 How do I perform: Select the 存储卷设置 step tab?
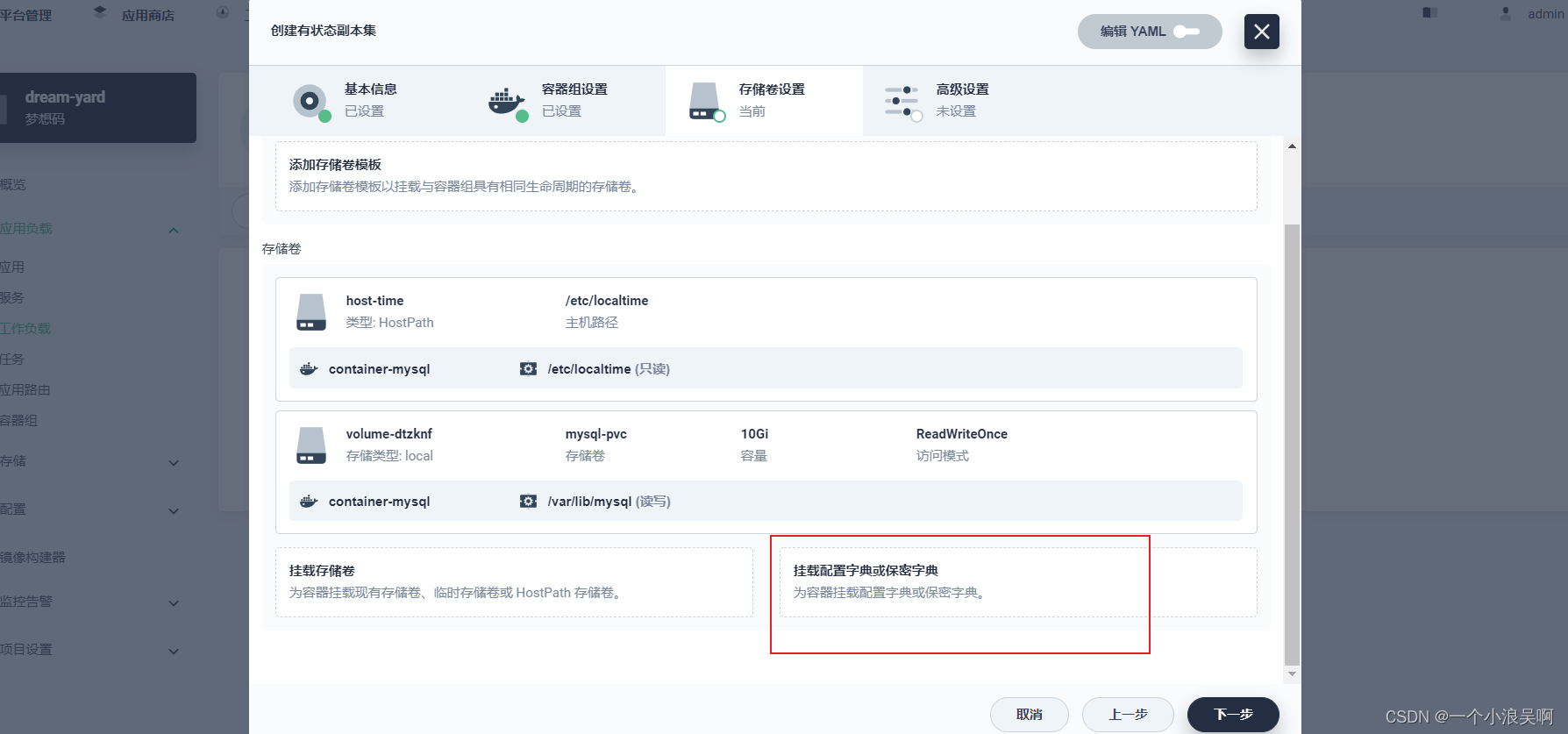click(x=764, y=101)
